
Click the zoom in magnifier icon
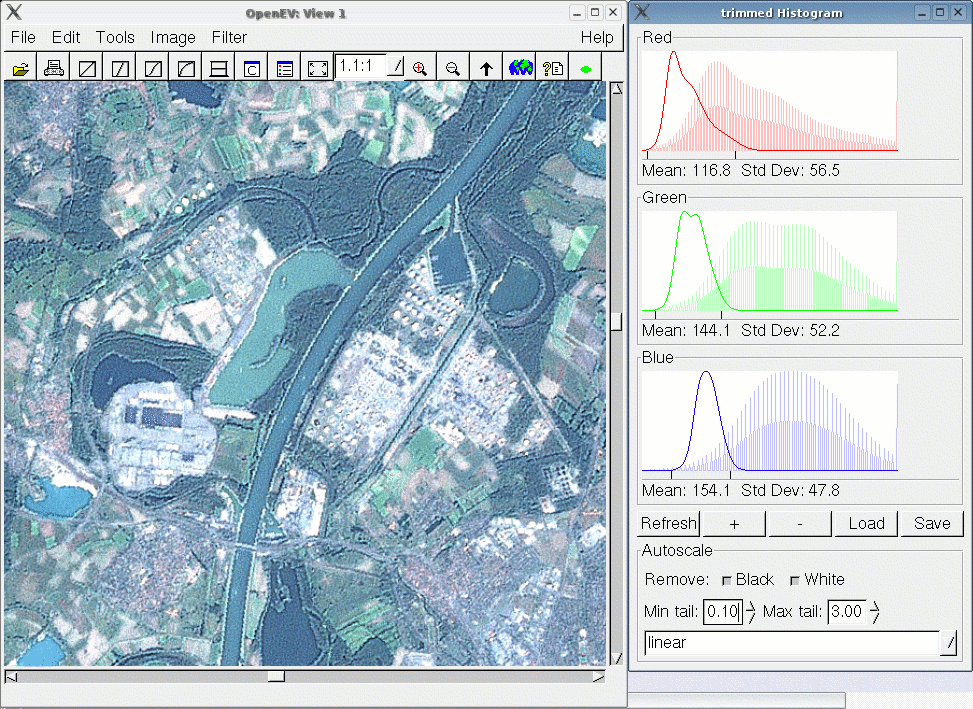pos(420,69)
